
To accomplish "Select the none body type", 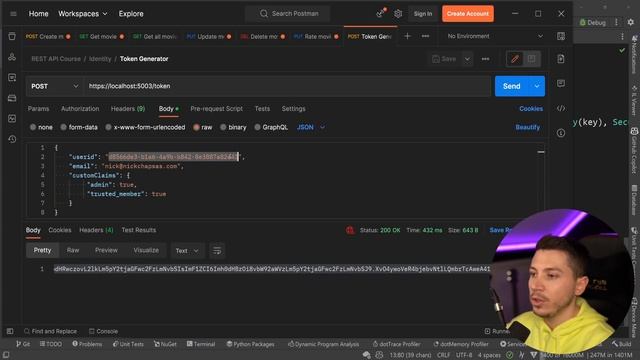I will click(x=41, y=127).
